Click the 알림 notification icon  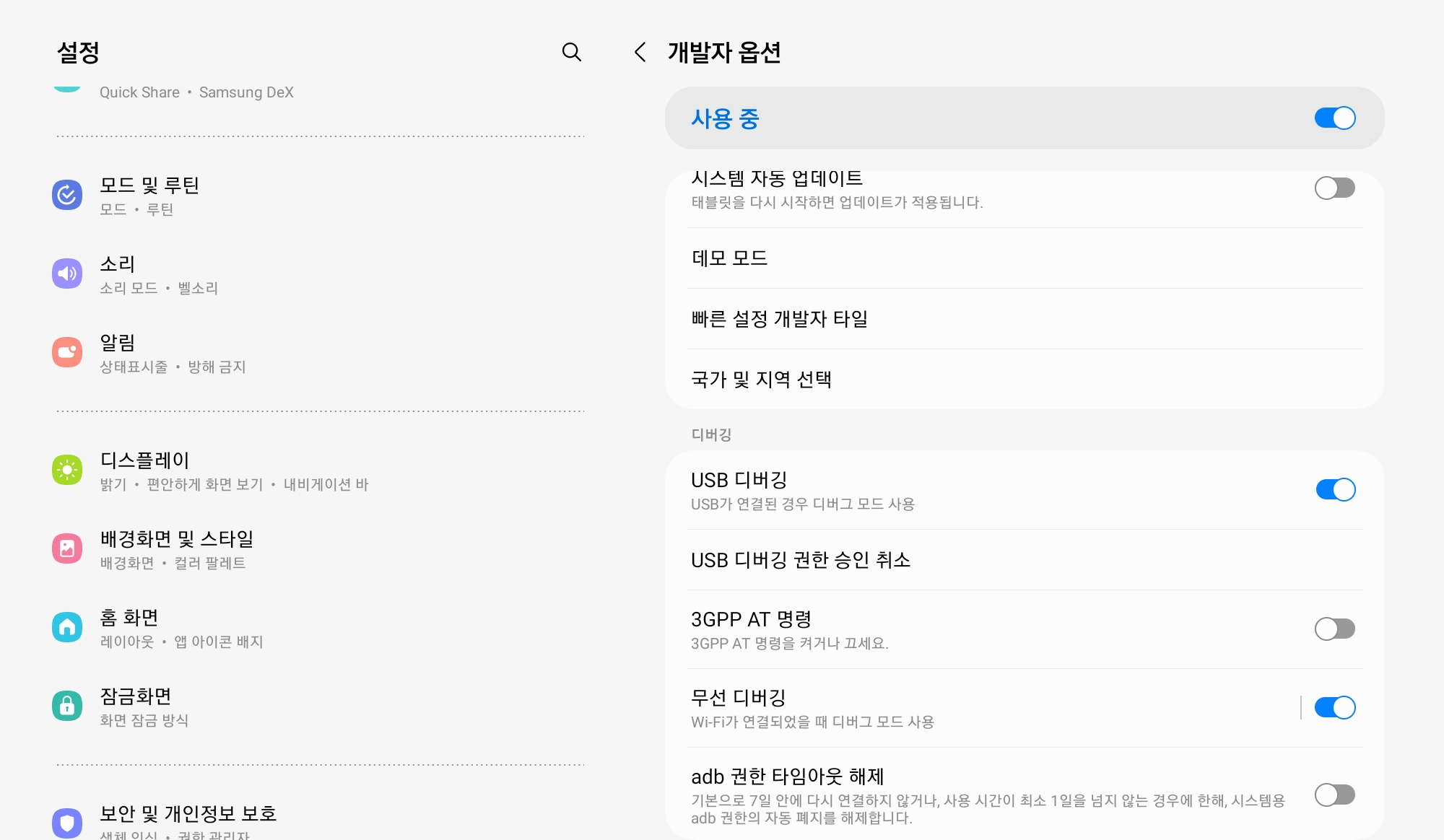tap(66, 351)
